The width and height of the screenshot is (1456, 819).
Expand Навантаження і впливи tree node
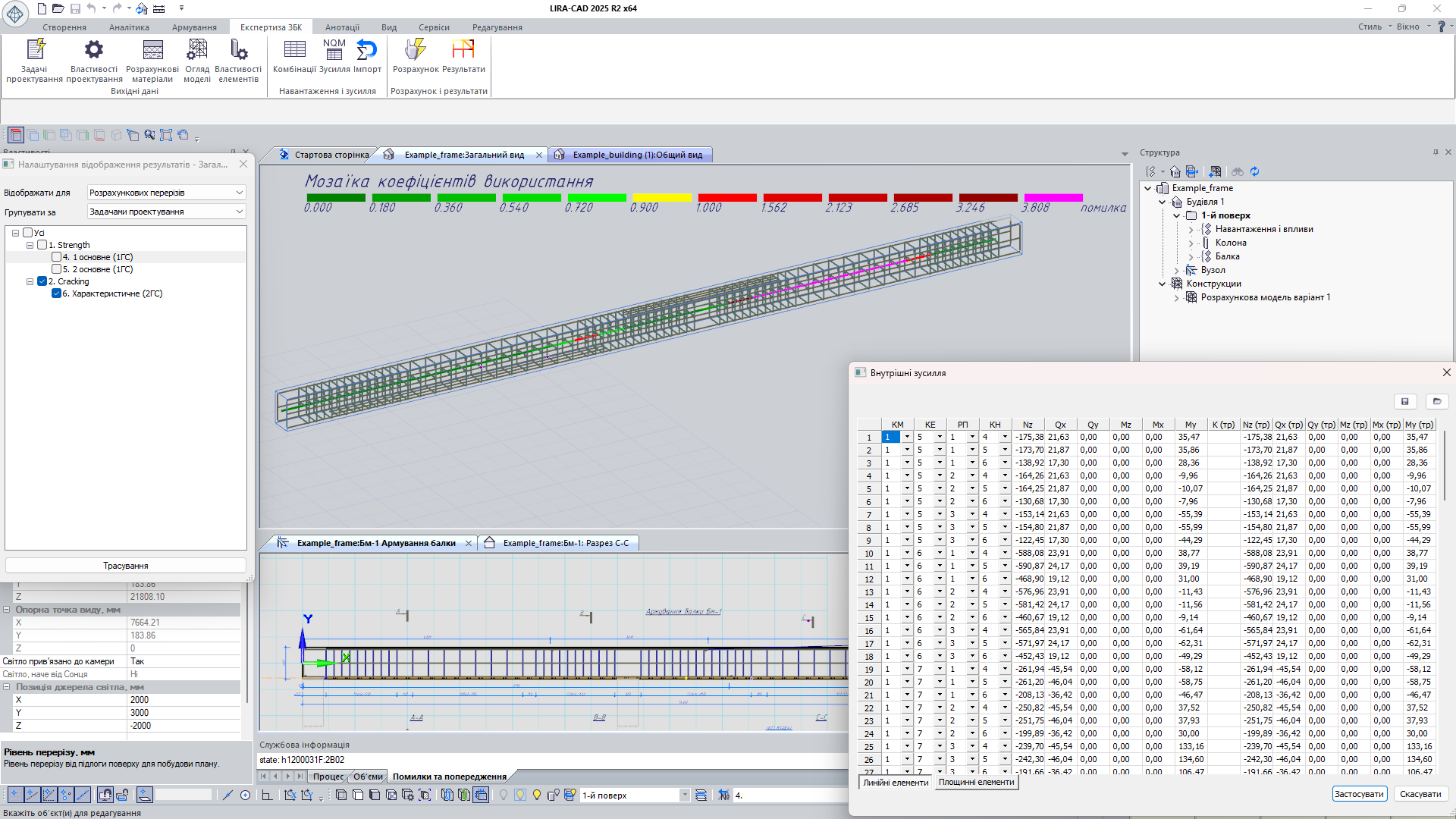[1191, 229]
